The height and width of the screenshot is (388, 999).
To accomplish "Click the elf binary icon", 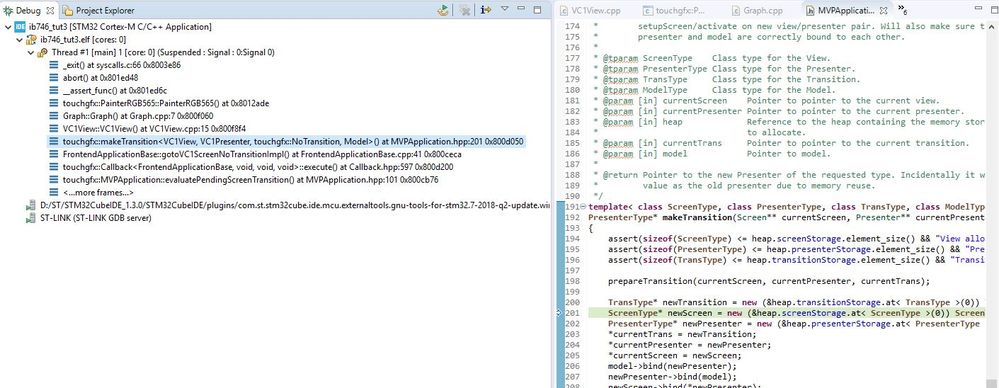I will pyautogui.click(x=31, y=40).
